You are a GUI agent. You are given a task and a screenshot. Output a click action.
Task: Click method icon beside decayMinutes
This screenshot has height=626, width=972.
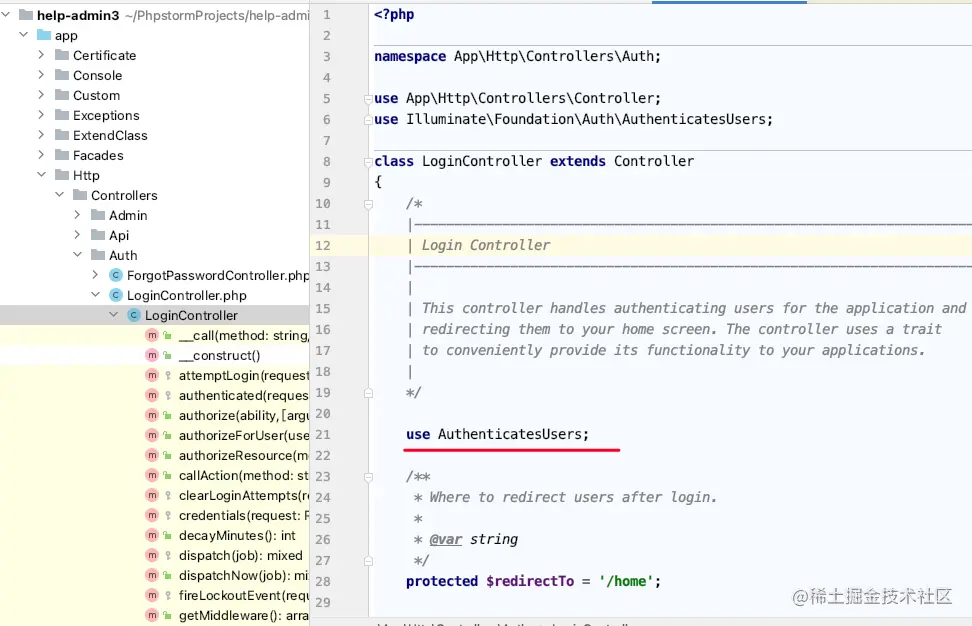coord(152,535)
